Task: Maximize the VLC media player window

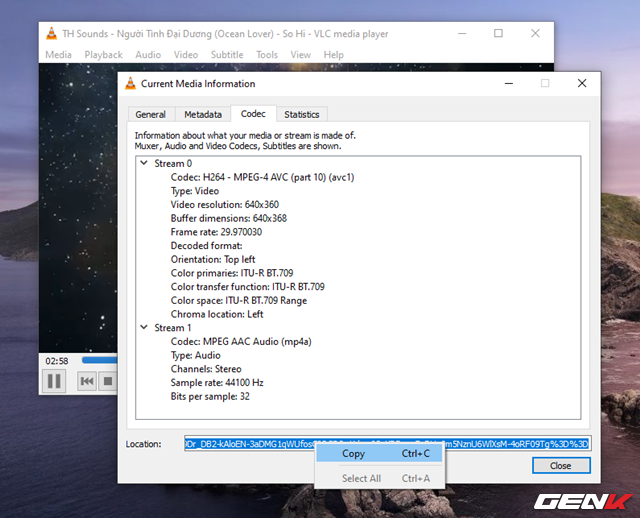Action: (x=498, y=33)
